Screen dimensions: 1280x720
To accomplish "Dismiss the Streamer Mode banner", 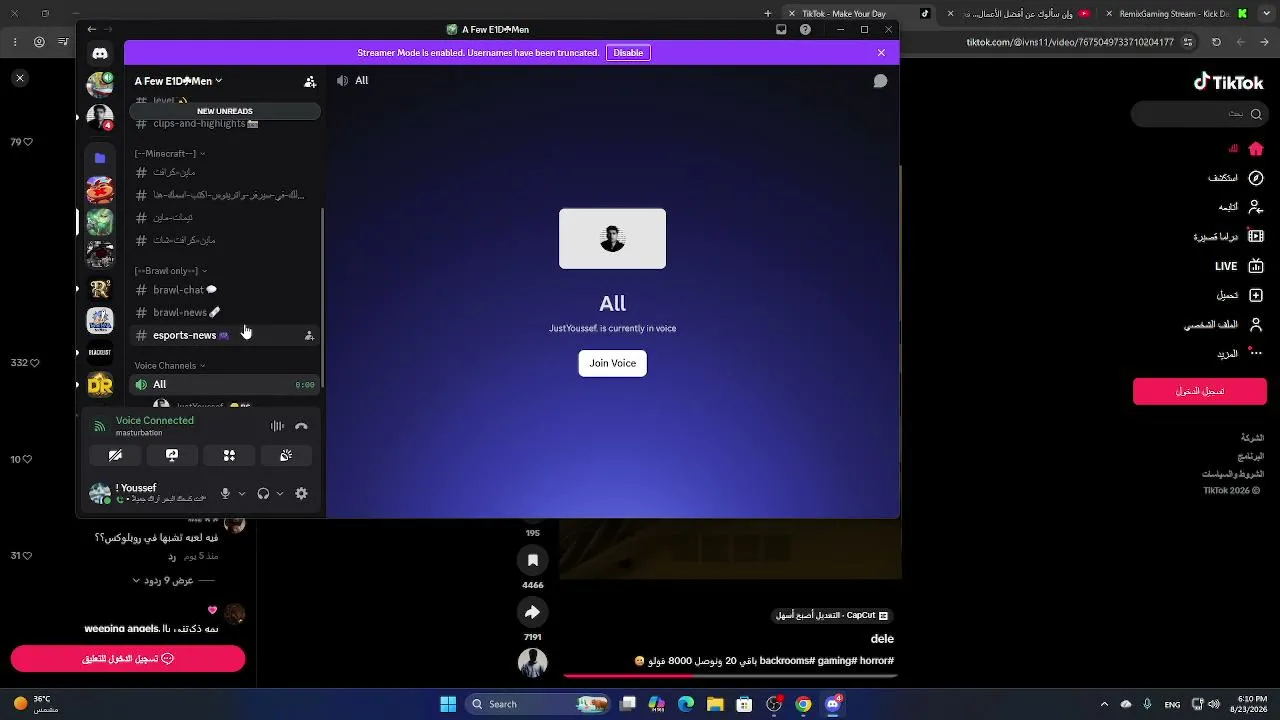I will 881,53.
